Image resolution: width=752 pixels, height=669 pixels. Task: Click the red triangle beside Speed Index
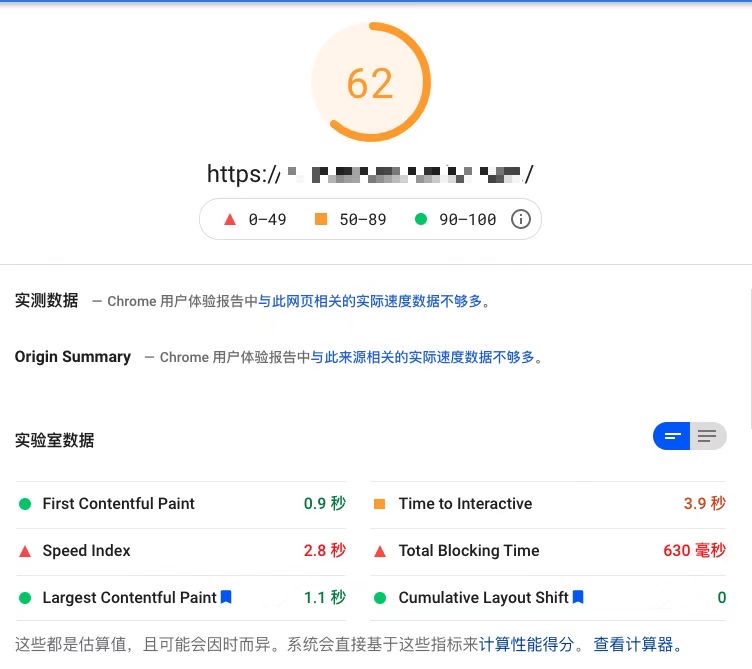[25, 551]
